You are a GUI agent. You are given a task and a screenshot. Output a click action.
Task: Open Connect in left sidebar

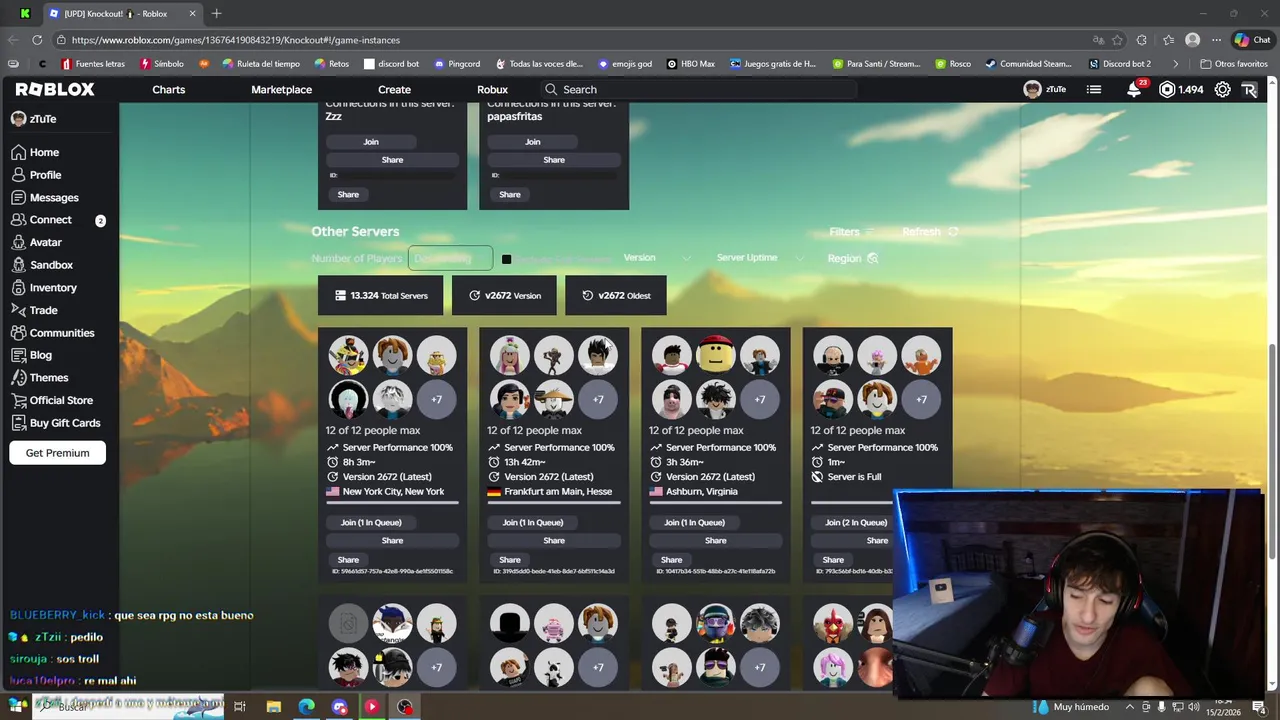42,220
